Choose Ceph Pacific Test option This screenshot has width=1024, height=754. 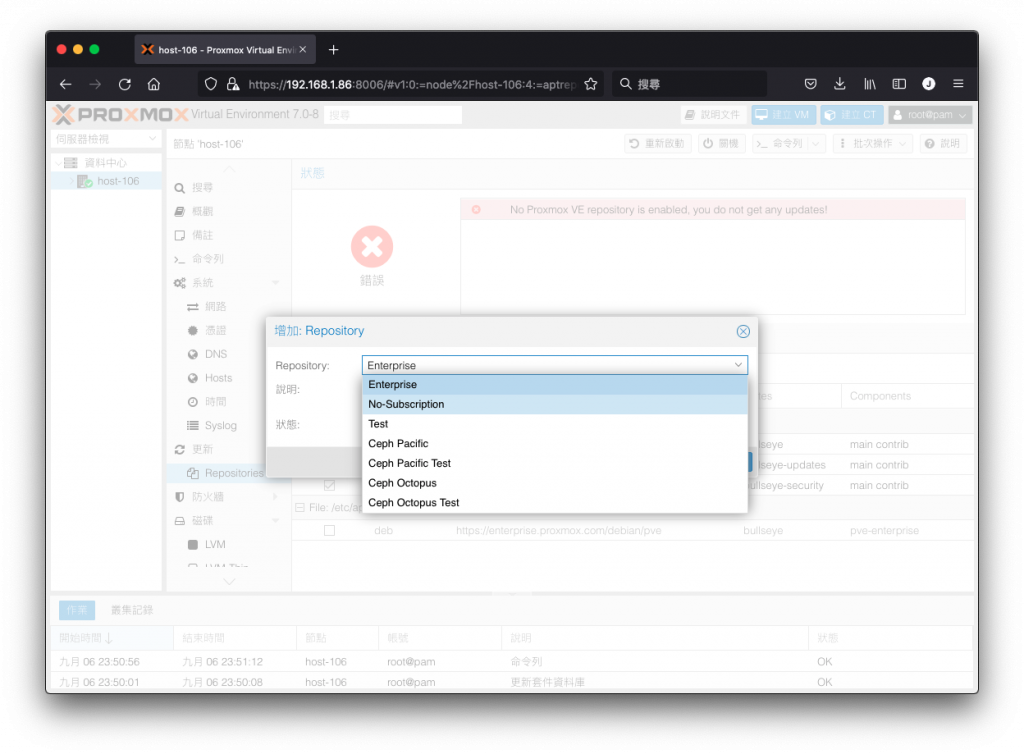click(554, 463)
